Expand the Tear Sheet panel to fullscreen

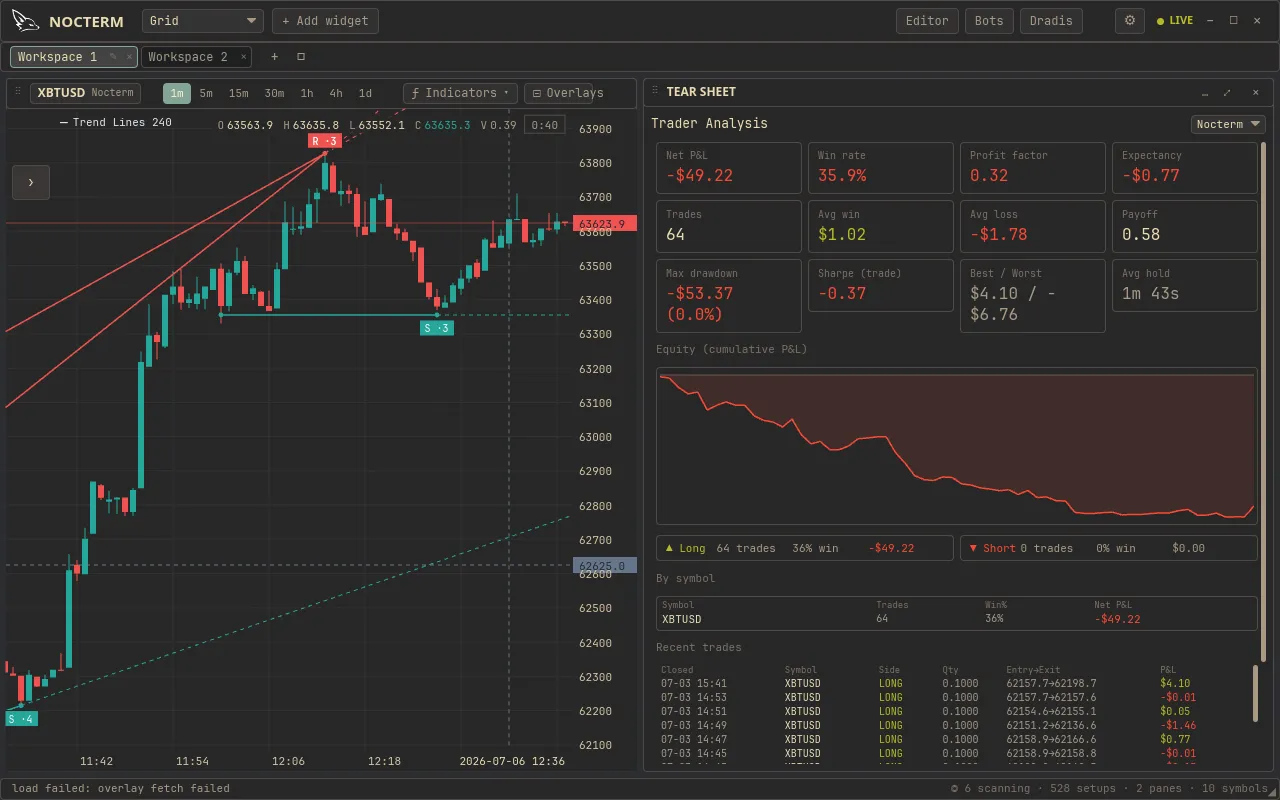[1227, 92]
